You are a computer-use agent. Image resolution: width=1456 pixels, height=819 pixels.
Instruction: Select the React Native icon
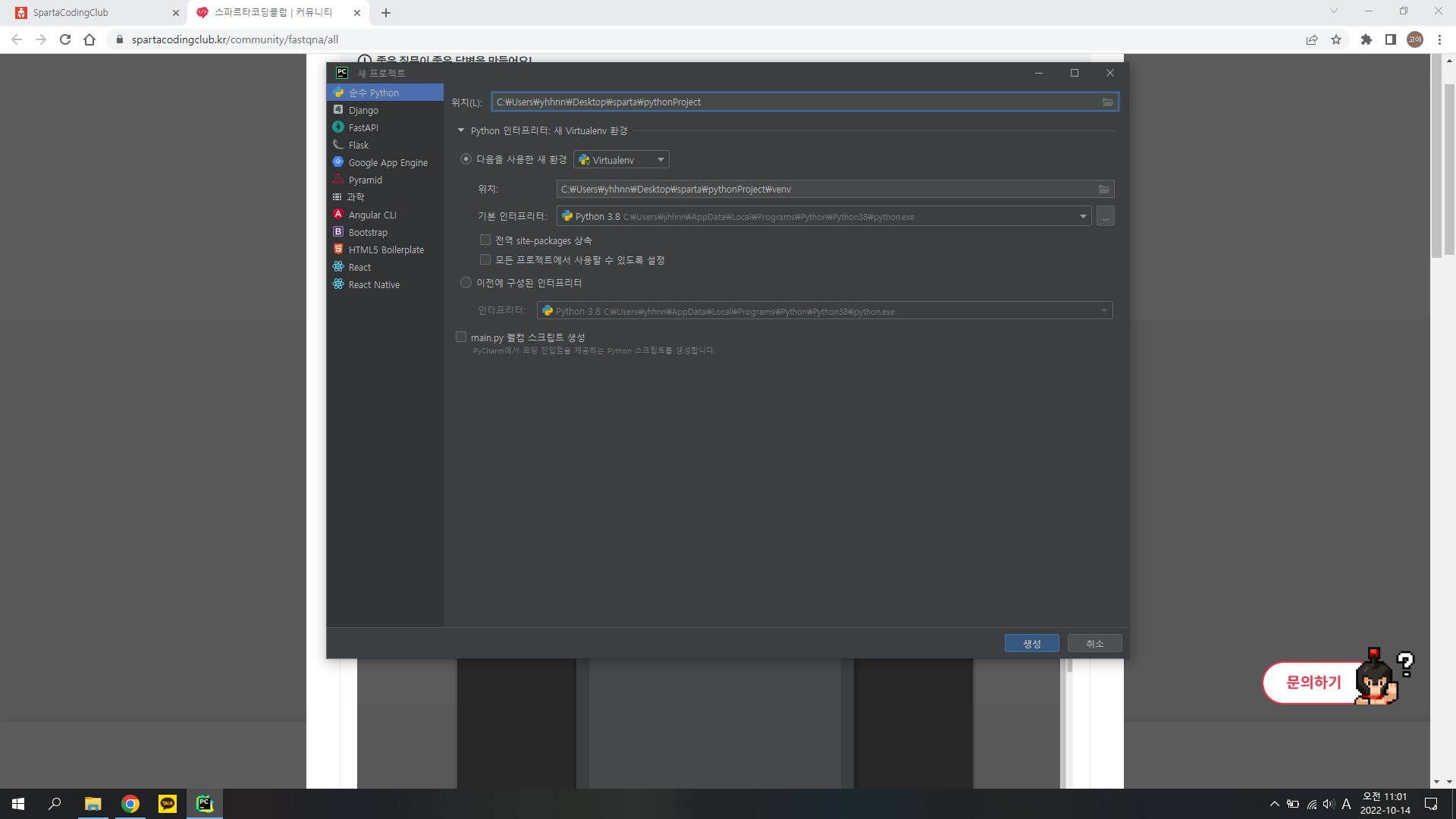(338, 284)
